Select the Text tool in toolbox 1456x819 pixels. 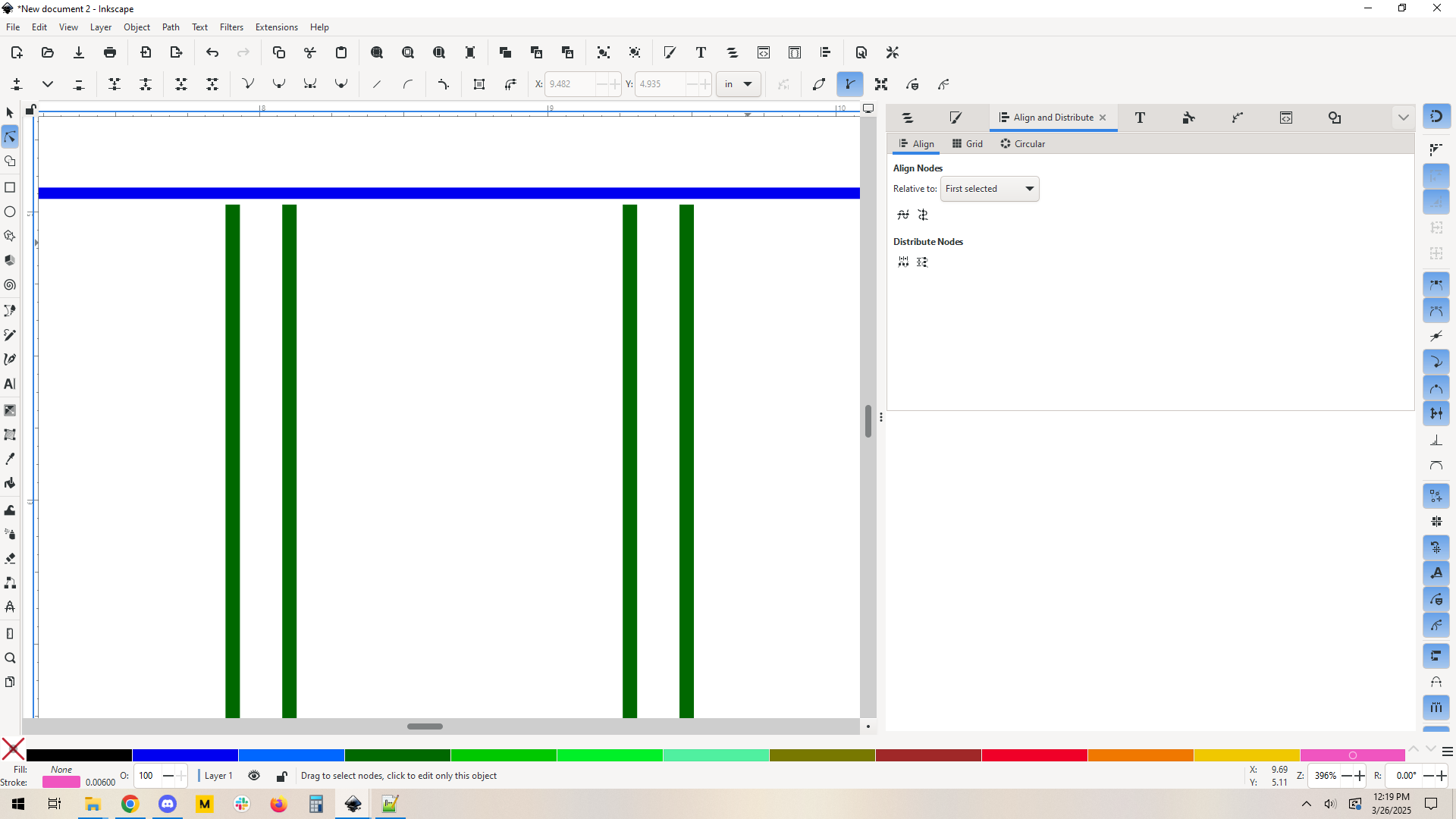10,384
